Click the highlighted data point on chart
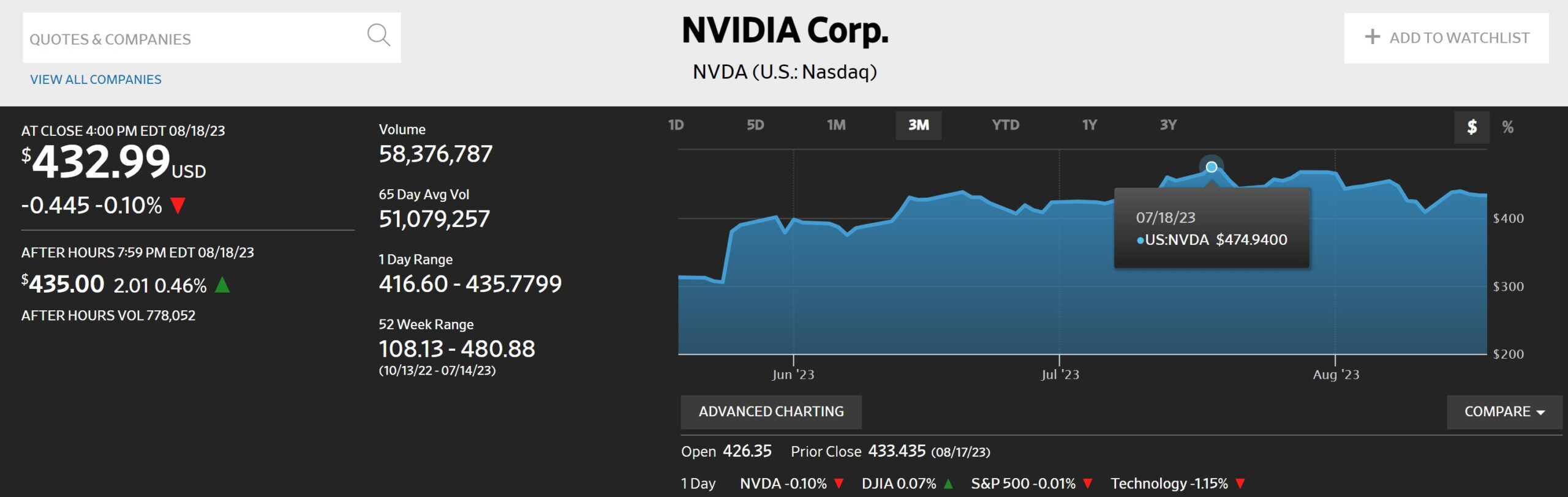 1211,166
